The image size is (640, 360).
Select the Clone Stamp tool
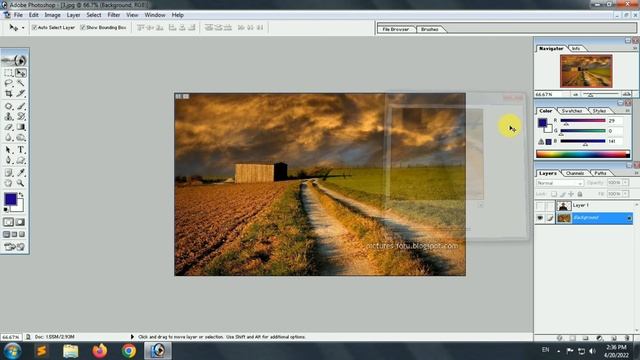click(8, 117)
